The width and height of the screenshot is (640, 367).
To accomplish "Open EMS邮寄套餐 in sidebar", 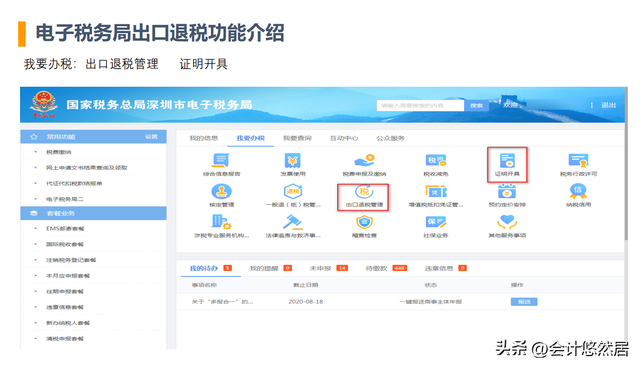I will point(65,229).
